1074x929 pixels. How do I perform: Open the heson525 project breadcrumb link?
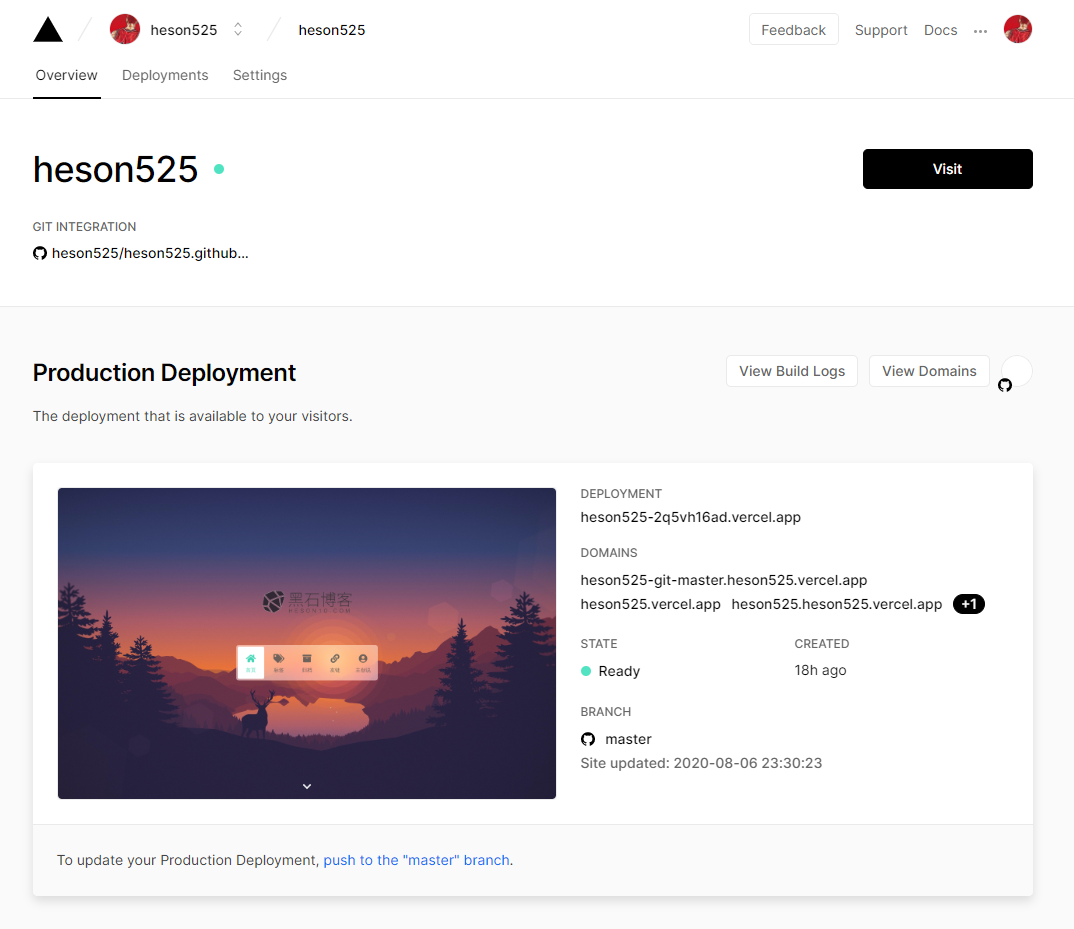pos(332,30)
